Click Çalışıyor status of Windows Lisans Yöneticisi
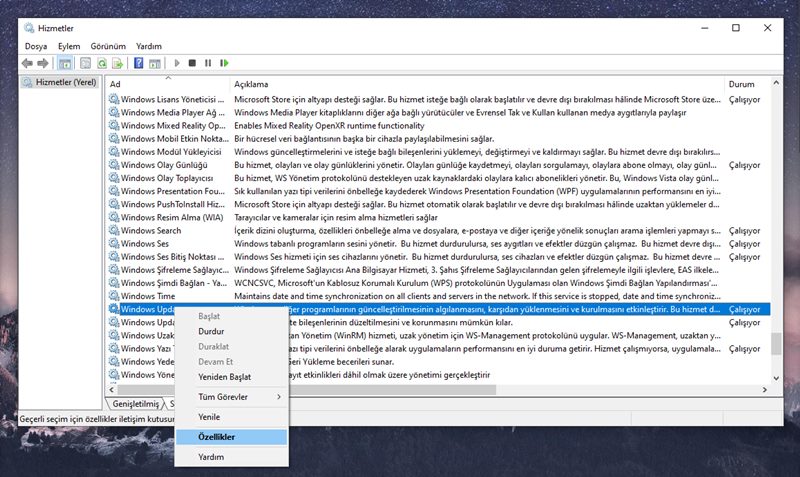The width and height of the screenshot is (800, 477). [744, 99]
